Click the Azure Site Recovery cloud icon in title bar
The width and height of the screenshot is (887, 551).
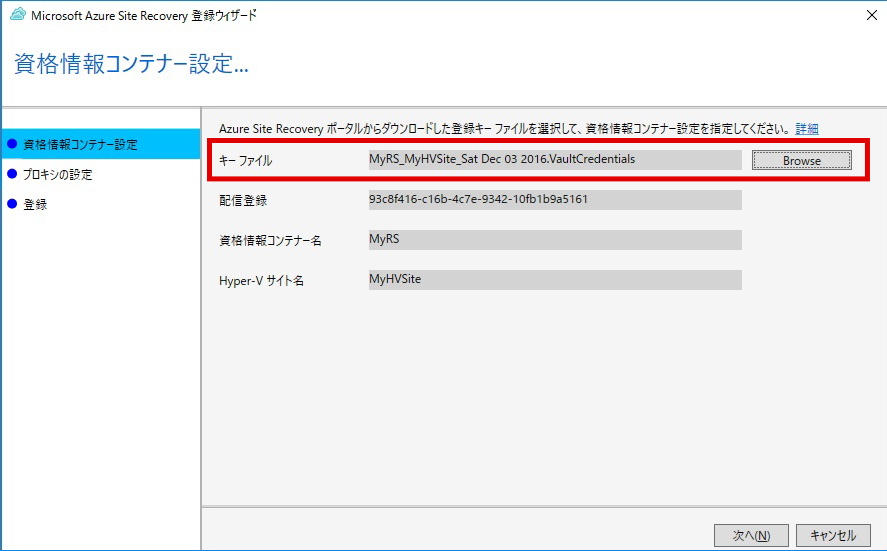(x=18, y=15)
